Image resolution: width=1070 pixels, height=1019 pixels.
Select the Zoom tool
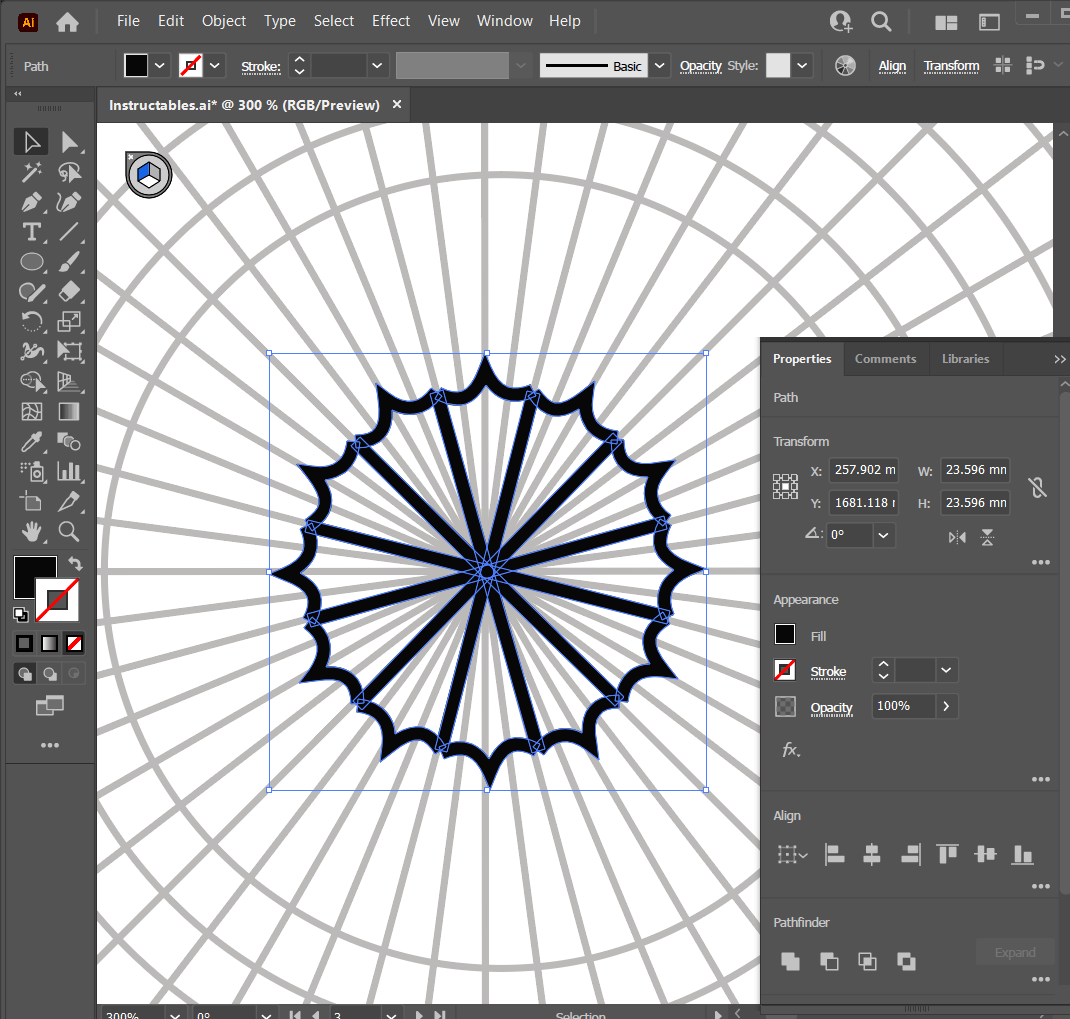tap(69, 530)
